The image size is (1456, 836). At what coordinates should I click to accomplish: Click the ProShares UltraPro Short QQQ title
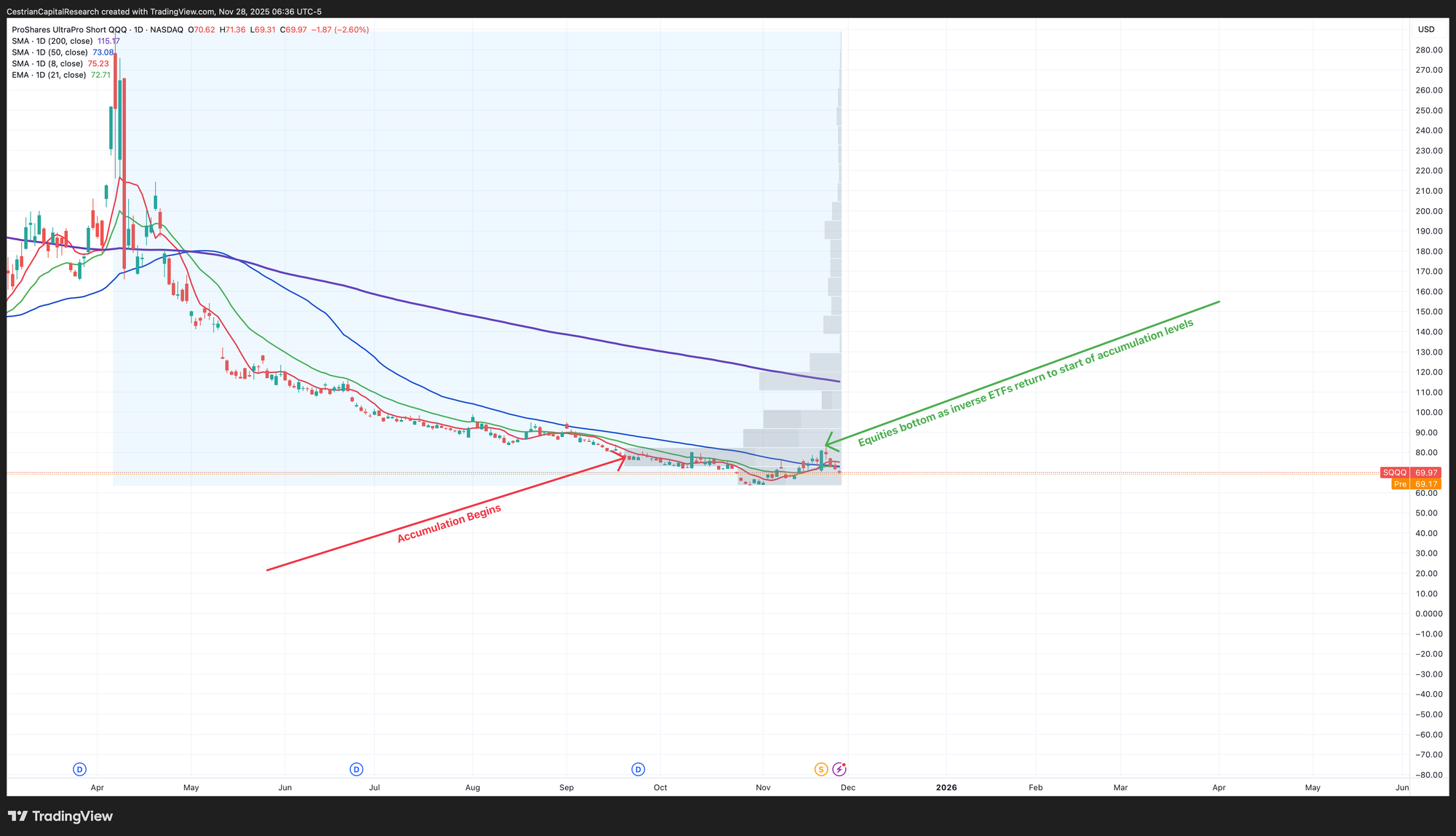pyautogui.click(x=69, y=30)
